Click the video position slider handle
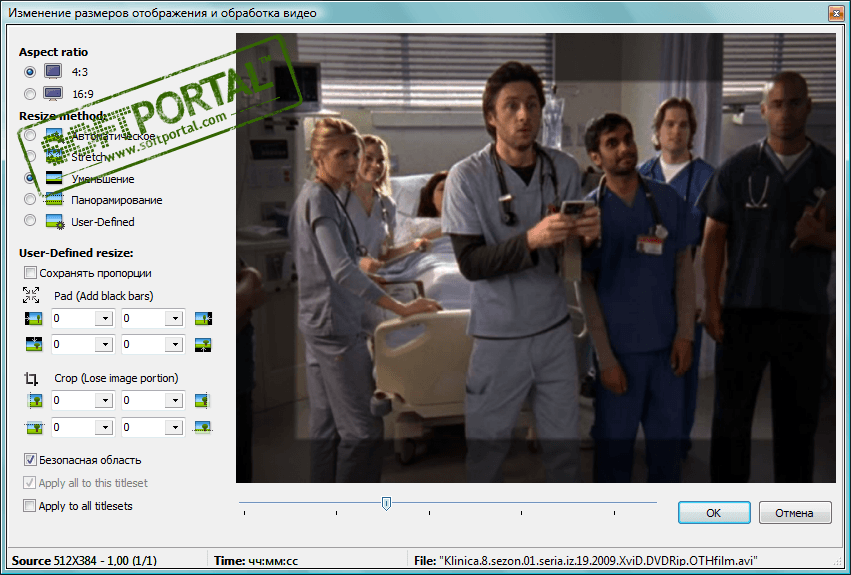 (x=386, y=503)
